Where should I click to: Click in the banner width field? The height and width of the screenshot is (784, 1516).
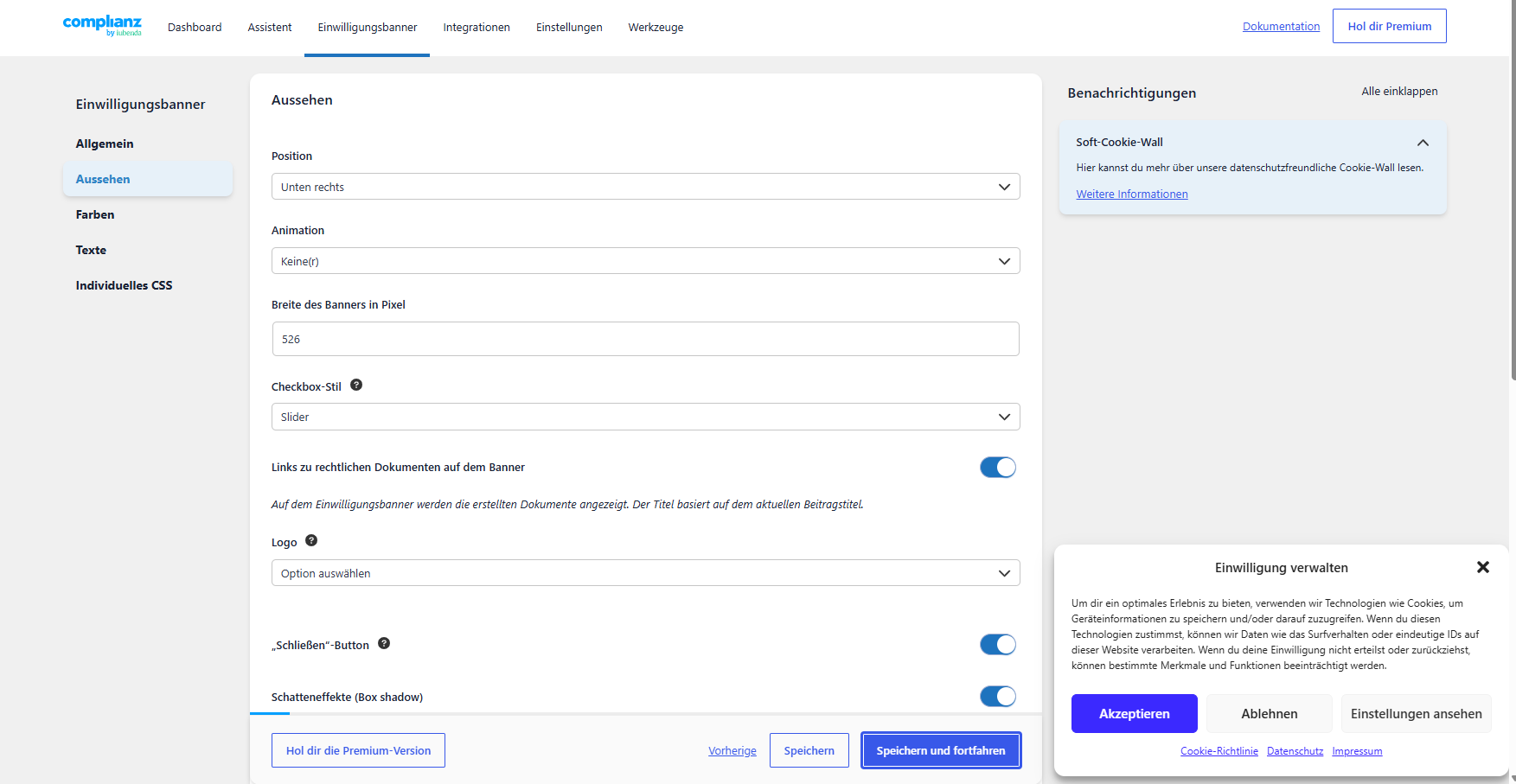click(645, 339)
